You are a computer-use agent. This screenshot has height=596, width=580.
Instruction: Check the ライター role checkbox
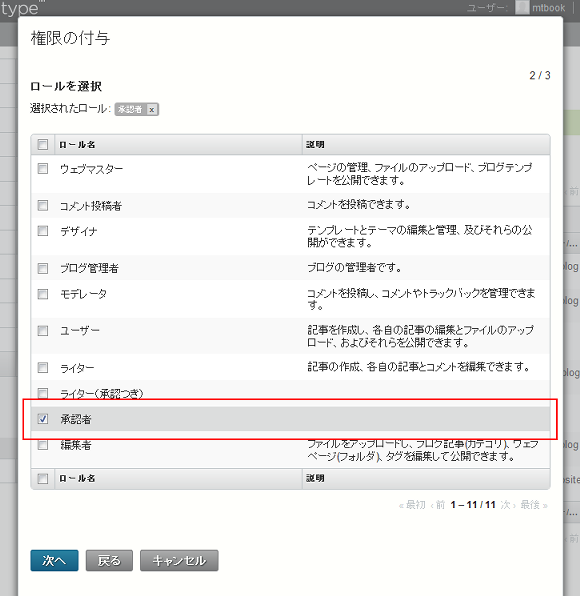(x=43, y=368)
